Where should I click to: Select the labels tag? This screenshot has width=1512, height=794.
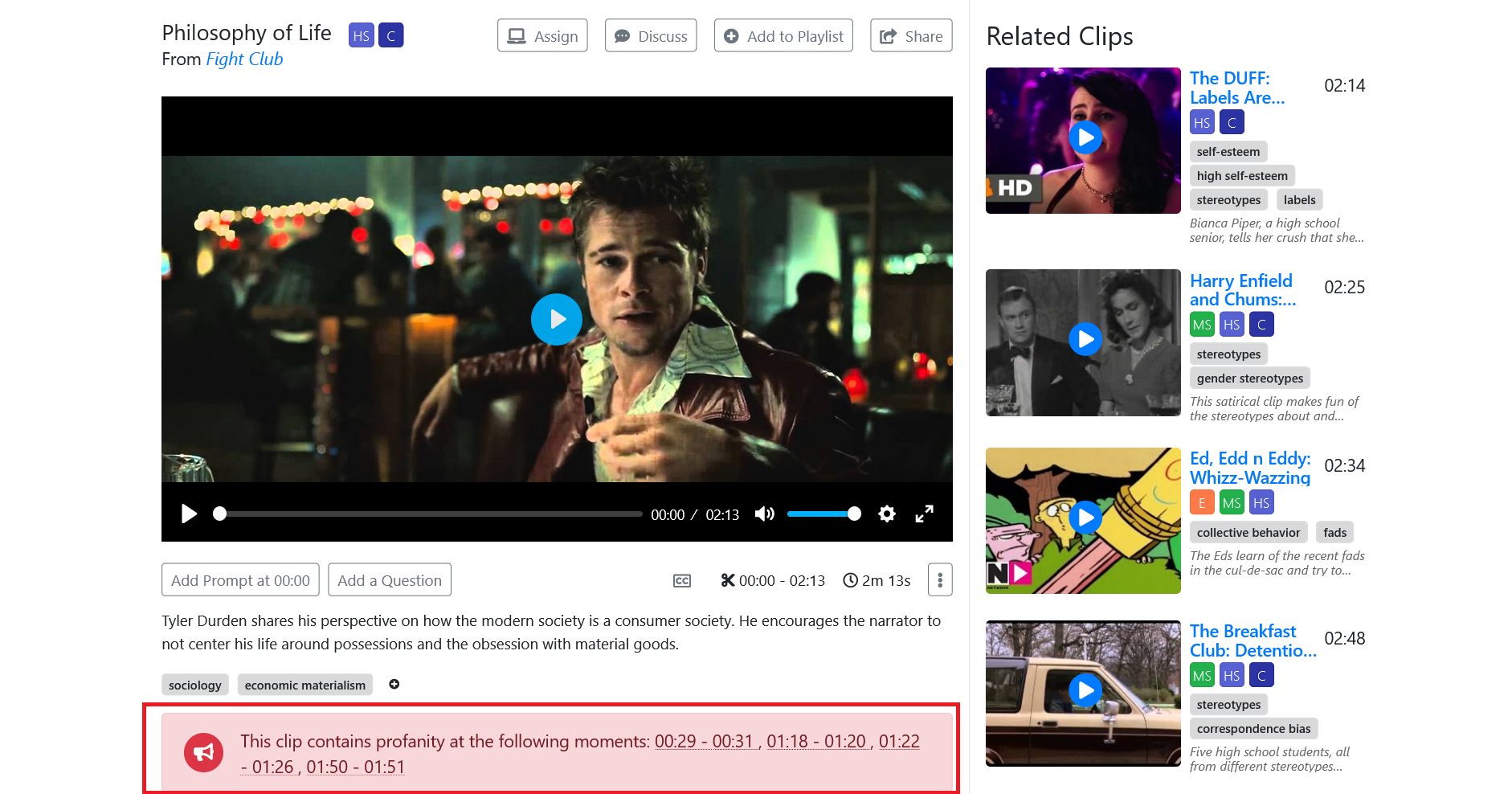click(x=1299, y=199)
